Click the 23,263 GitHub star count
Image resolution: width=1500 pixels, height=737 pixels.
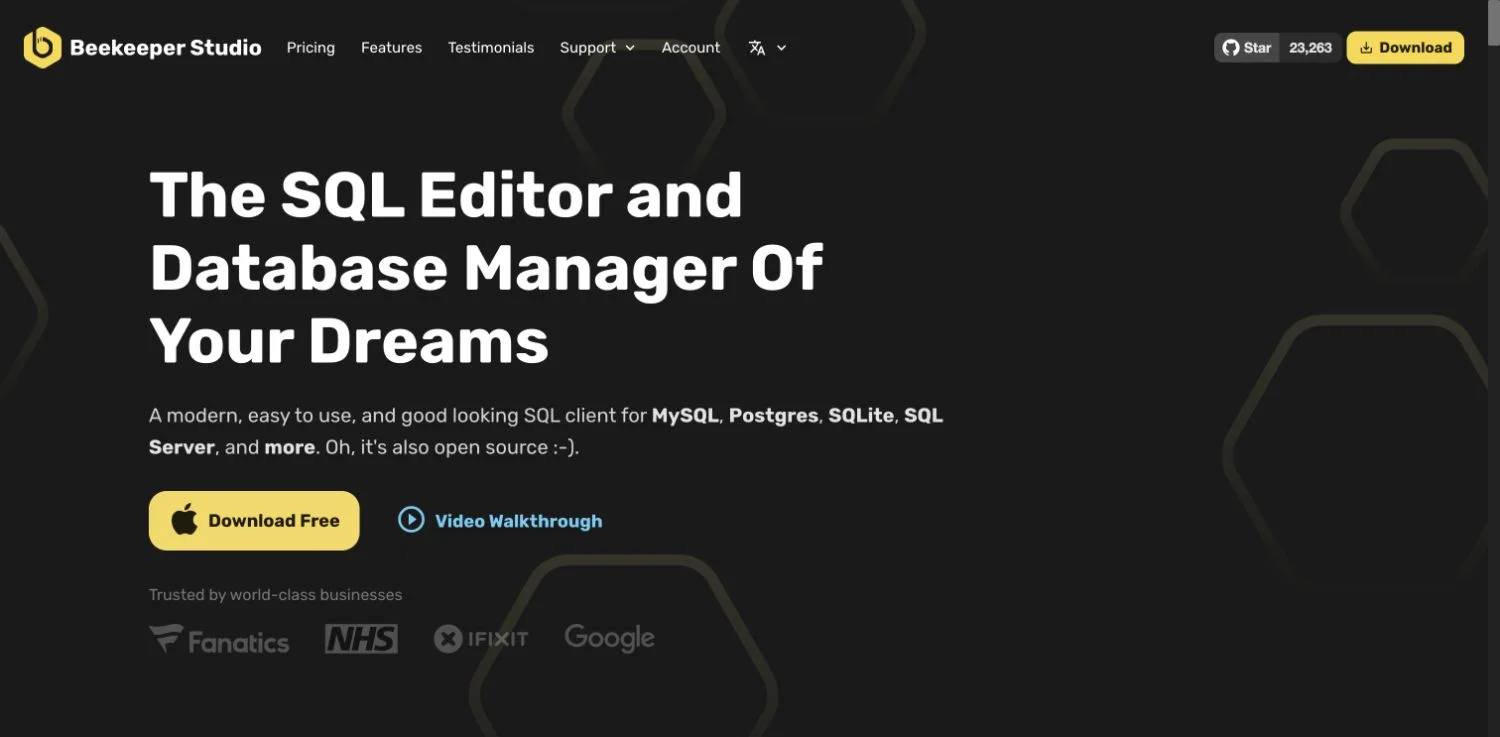coord(1310,48)
